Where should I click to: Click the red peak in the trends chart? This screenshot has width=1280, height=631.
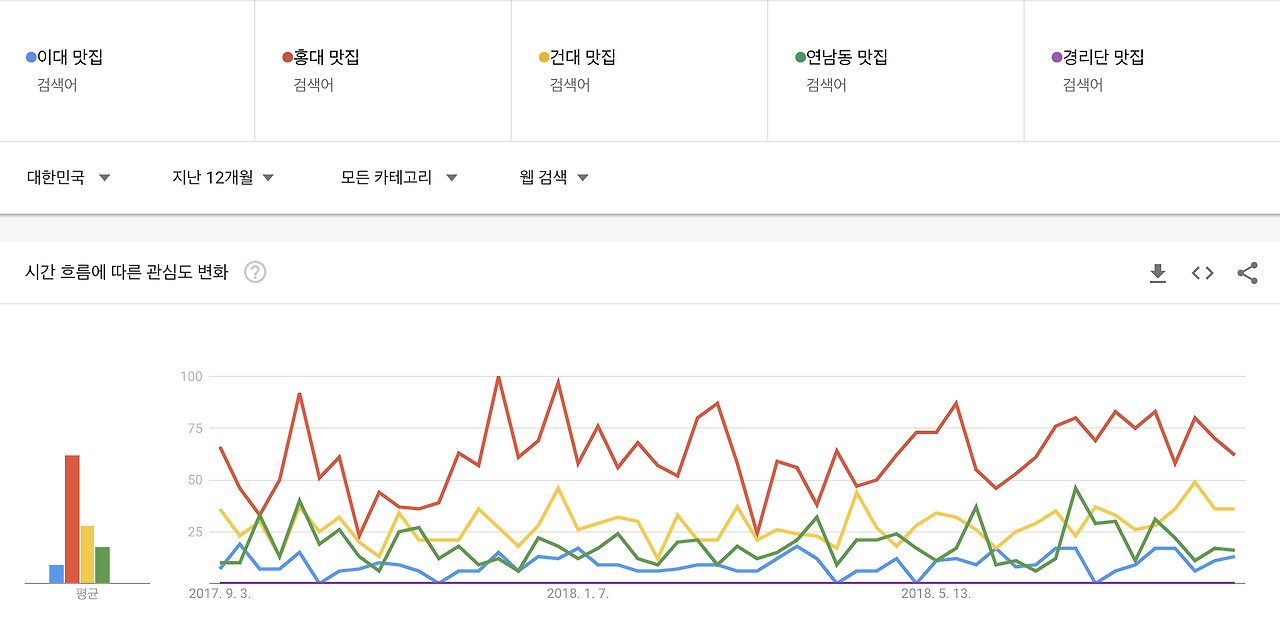pos(499,377)
